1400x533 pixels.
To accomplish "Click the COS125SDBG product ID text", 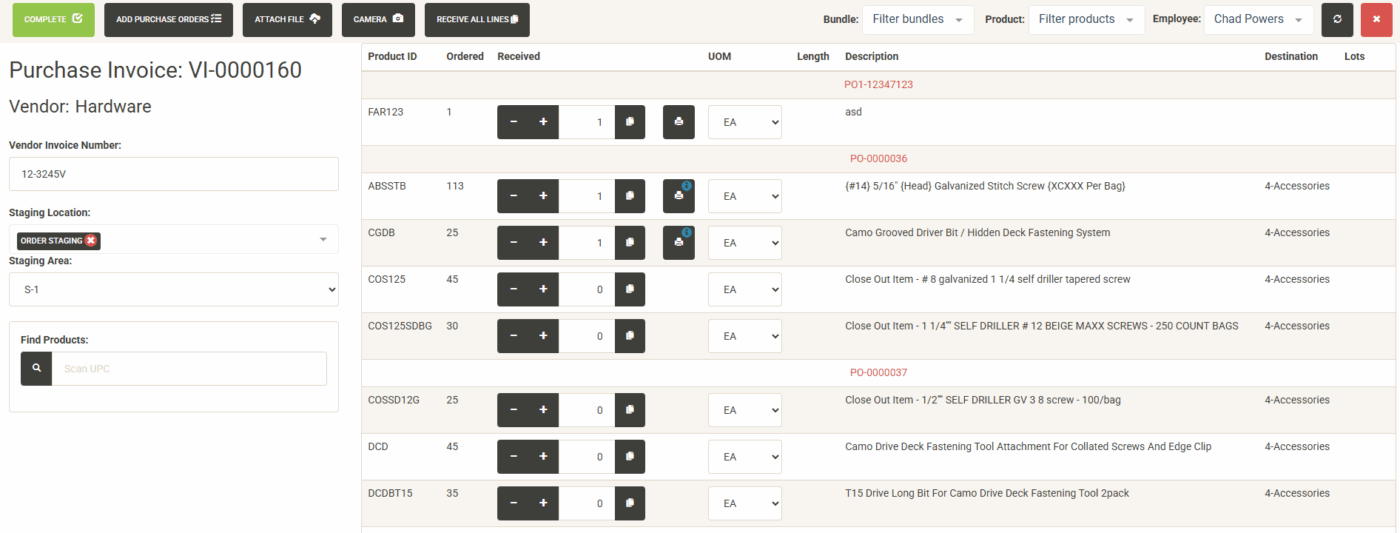I will (x=400, y=326).
